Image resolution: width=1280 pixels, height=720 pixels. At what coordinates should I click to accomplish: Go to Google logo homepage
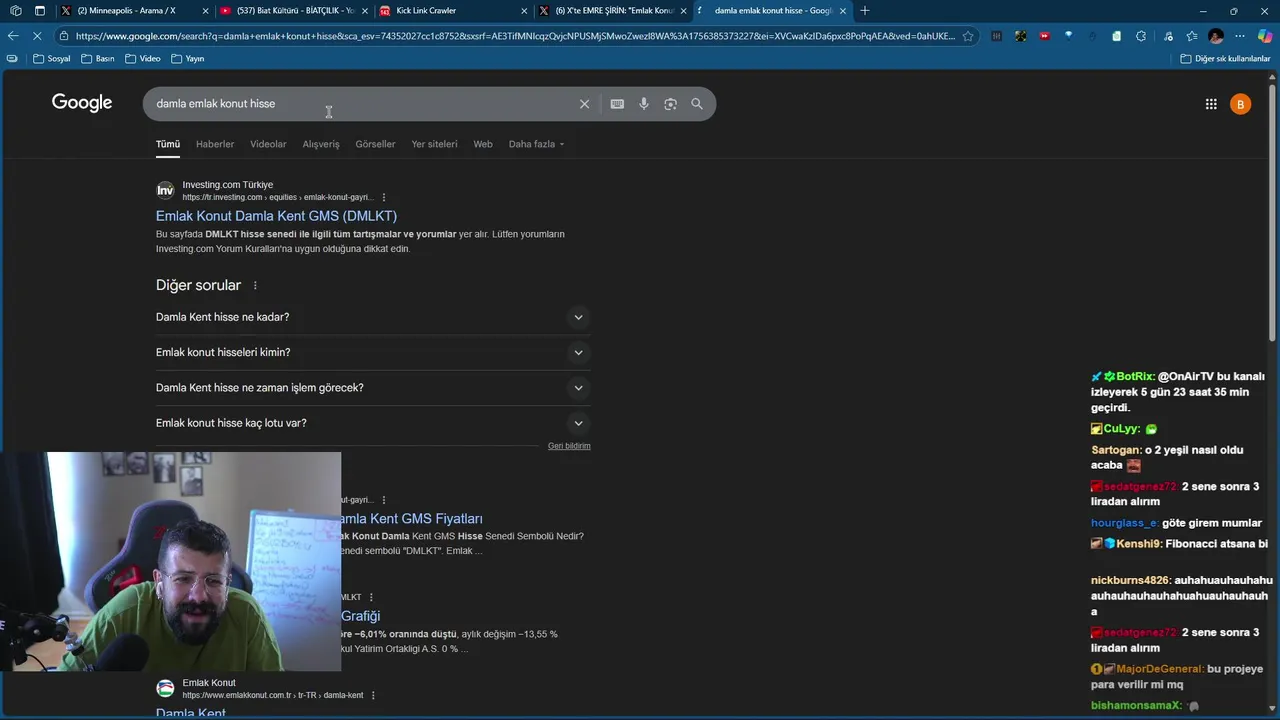click(x=82, y=103)
